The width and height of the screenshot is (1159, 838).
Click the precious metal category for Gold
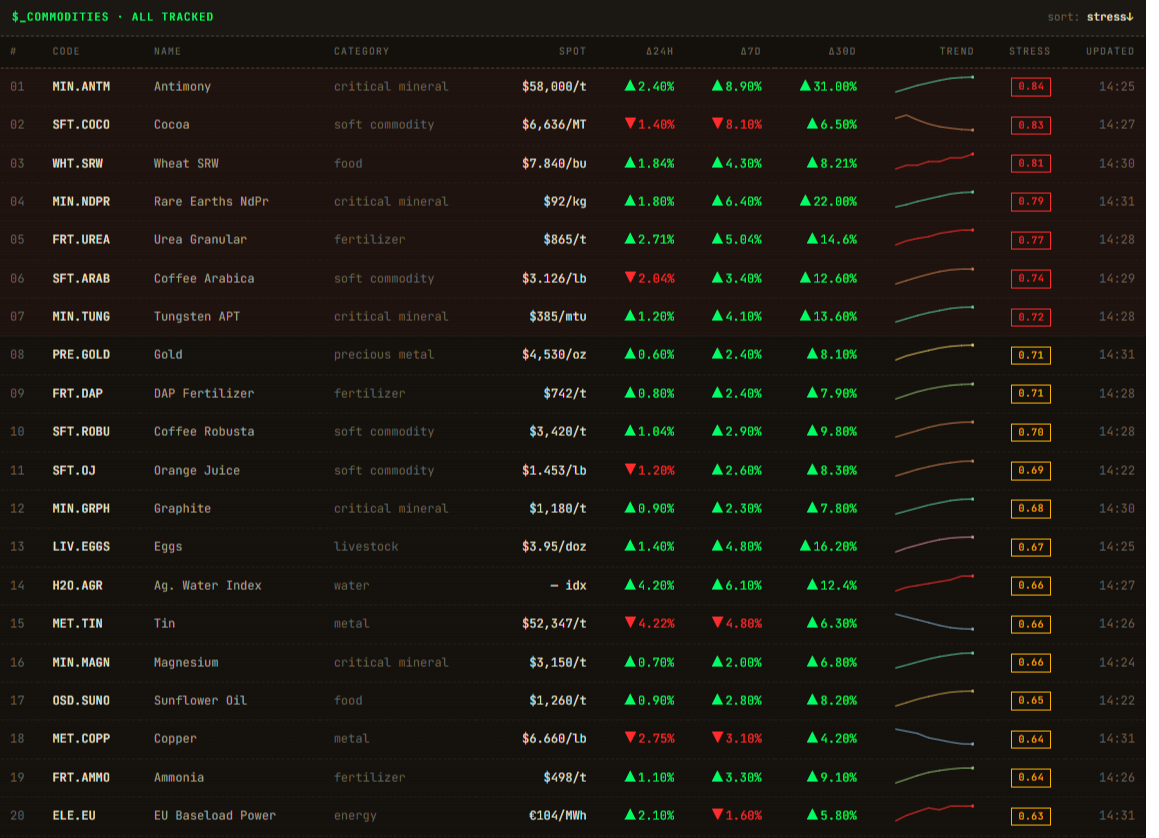click(384, 355)
